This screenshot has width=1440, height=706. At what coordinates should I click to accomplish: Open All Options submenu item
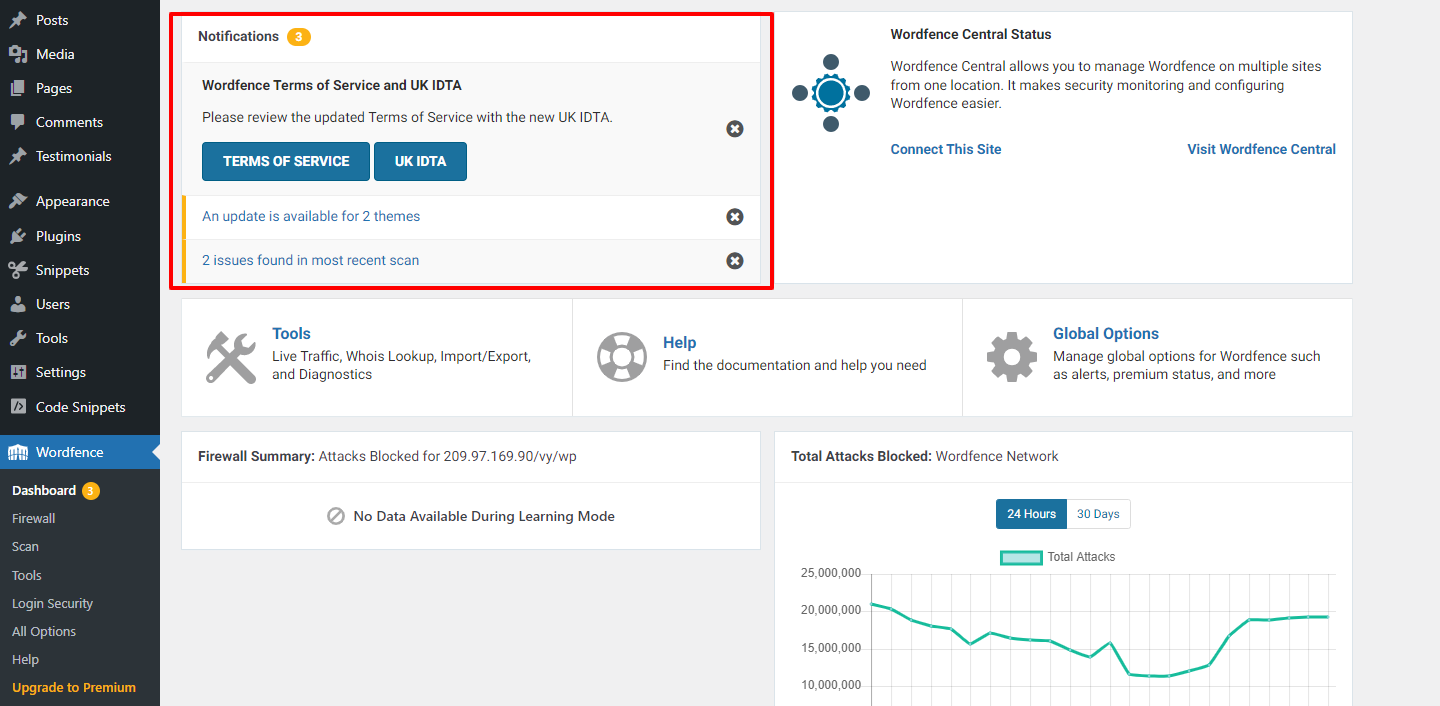tap(44, 632)
